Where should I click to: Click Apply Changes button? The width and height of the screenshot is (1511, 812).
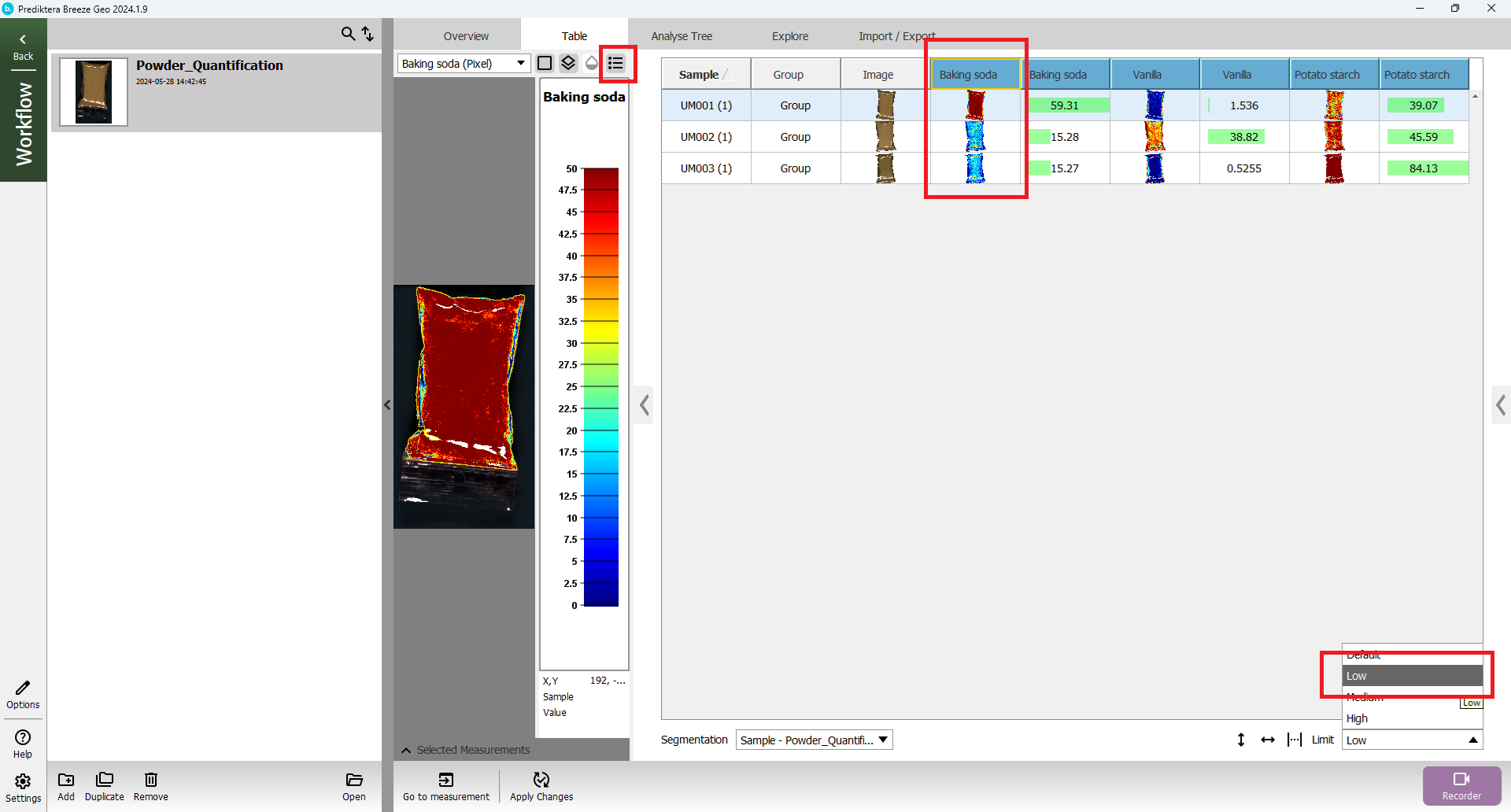click(x=541, y=786)
